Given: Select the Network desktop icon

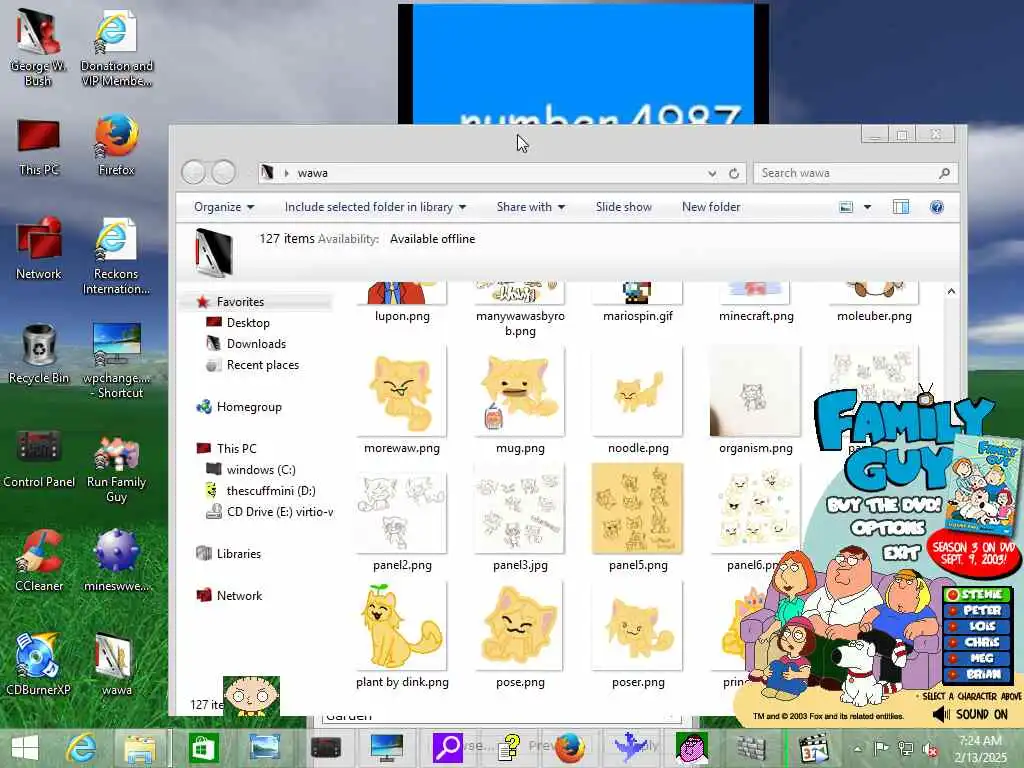Looking at the screenshot, I should [39, 248].
